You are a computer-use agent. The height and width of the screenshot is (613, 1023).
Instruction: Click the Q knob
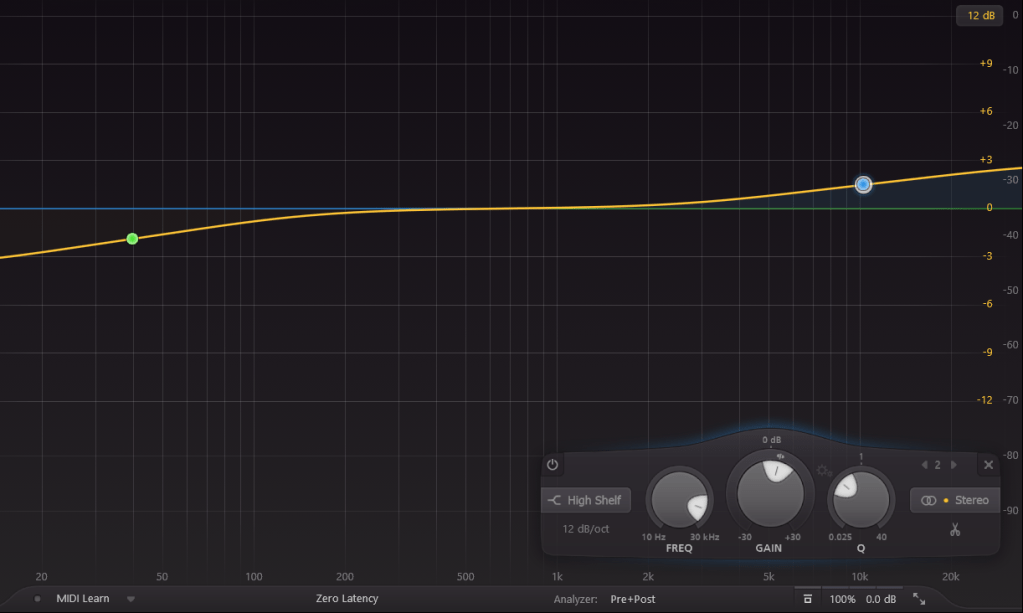(x=860, y=499)
